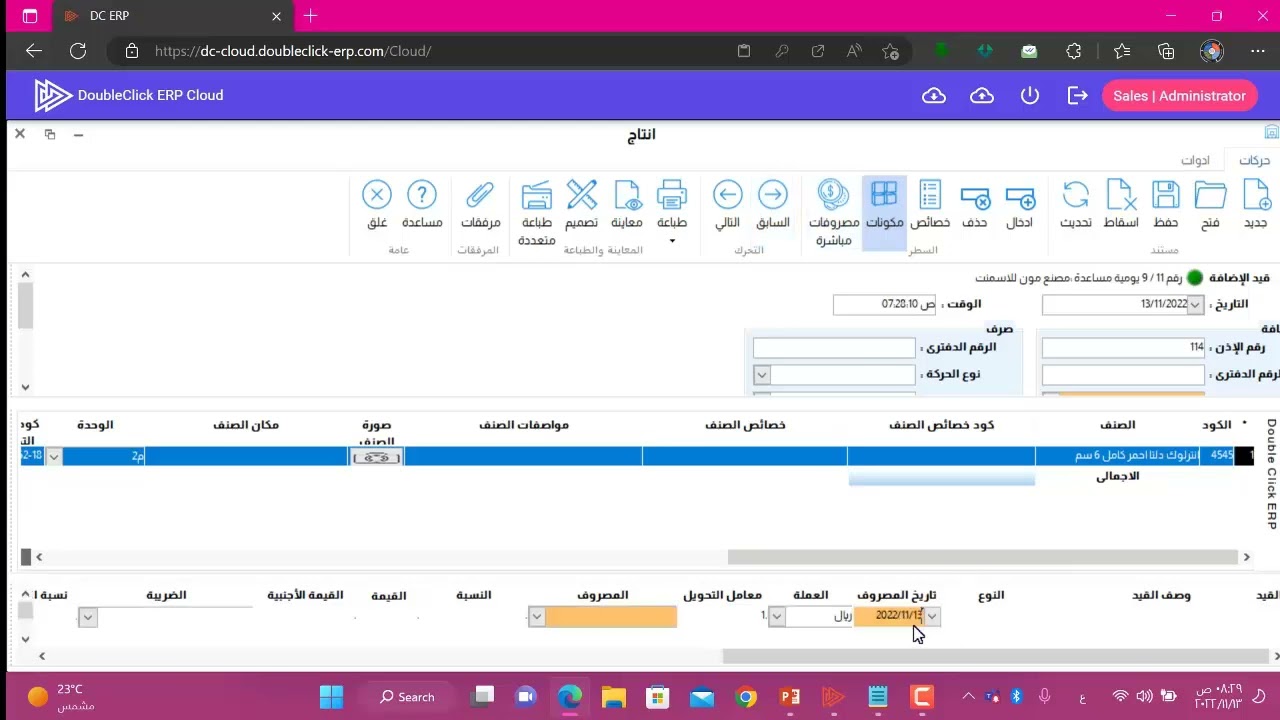Open the الوحدة unit dropdown in row
Screen dimensions: 1280x720
click(x=54, y=456)
